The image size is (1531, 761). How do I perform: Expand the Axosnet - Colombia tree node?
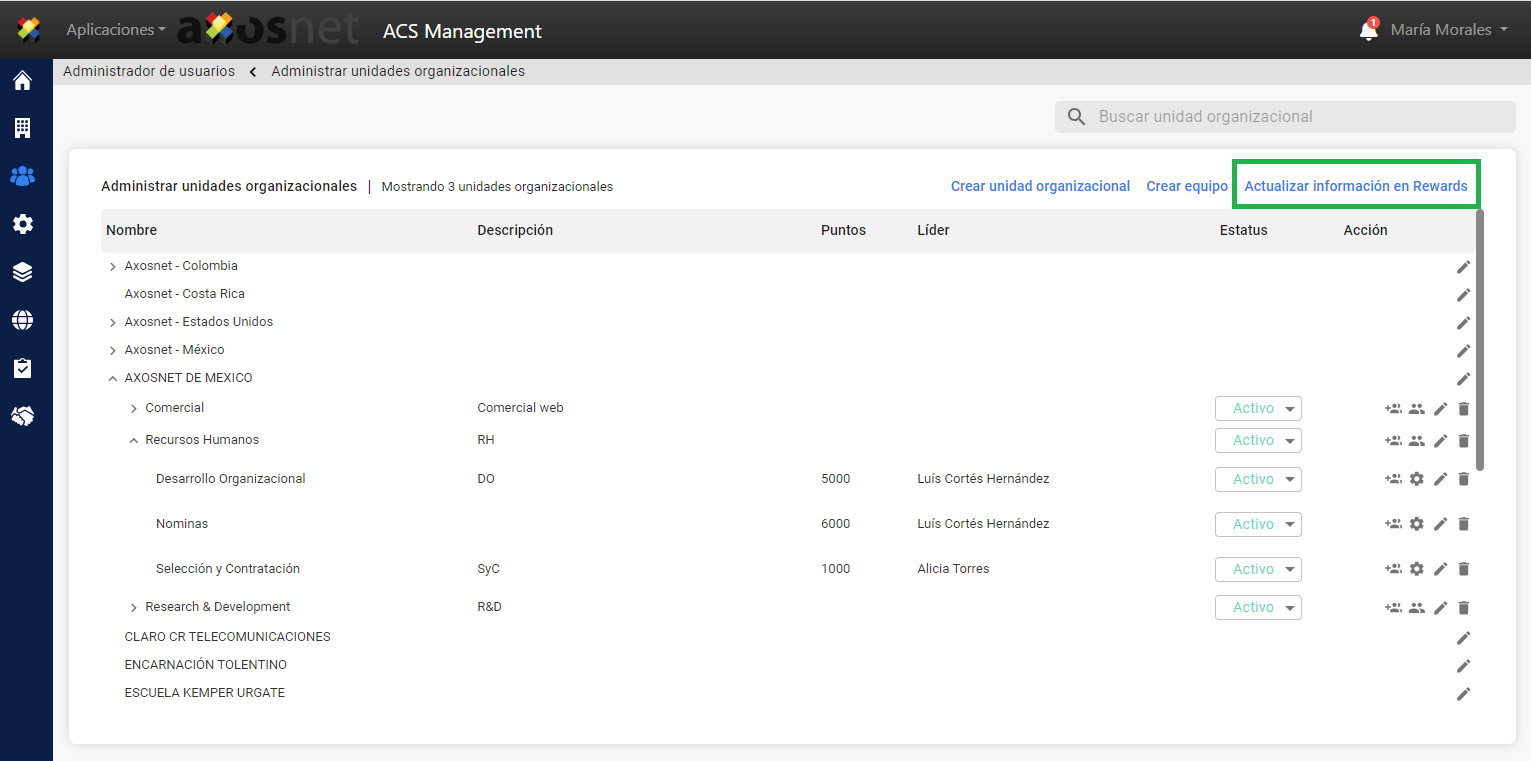click(x=112, y=267)
